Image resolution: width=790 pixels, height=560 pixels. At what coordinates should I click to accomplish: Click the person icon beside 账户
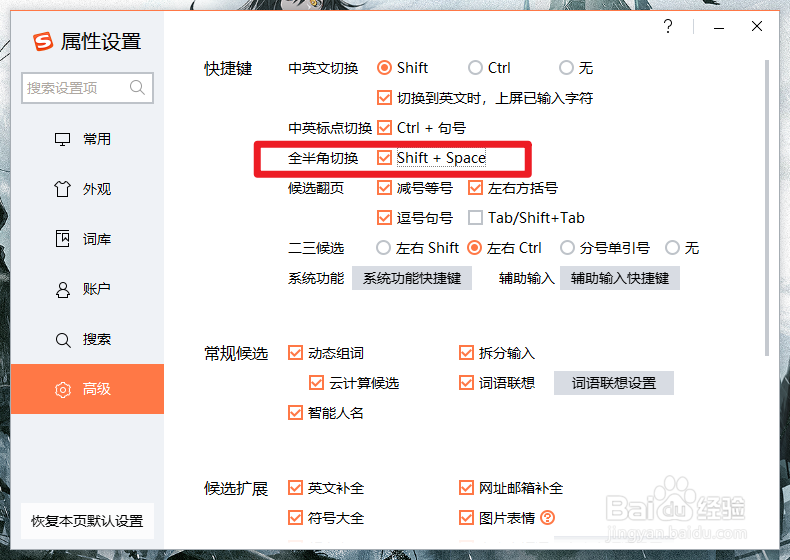[63, 289]
